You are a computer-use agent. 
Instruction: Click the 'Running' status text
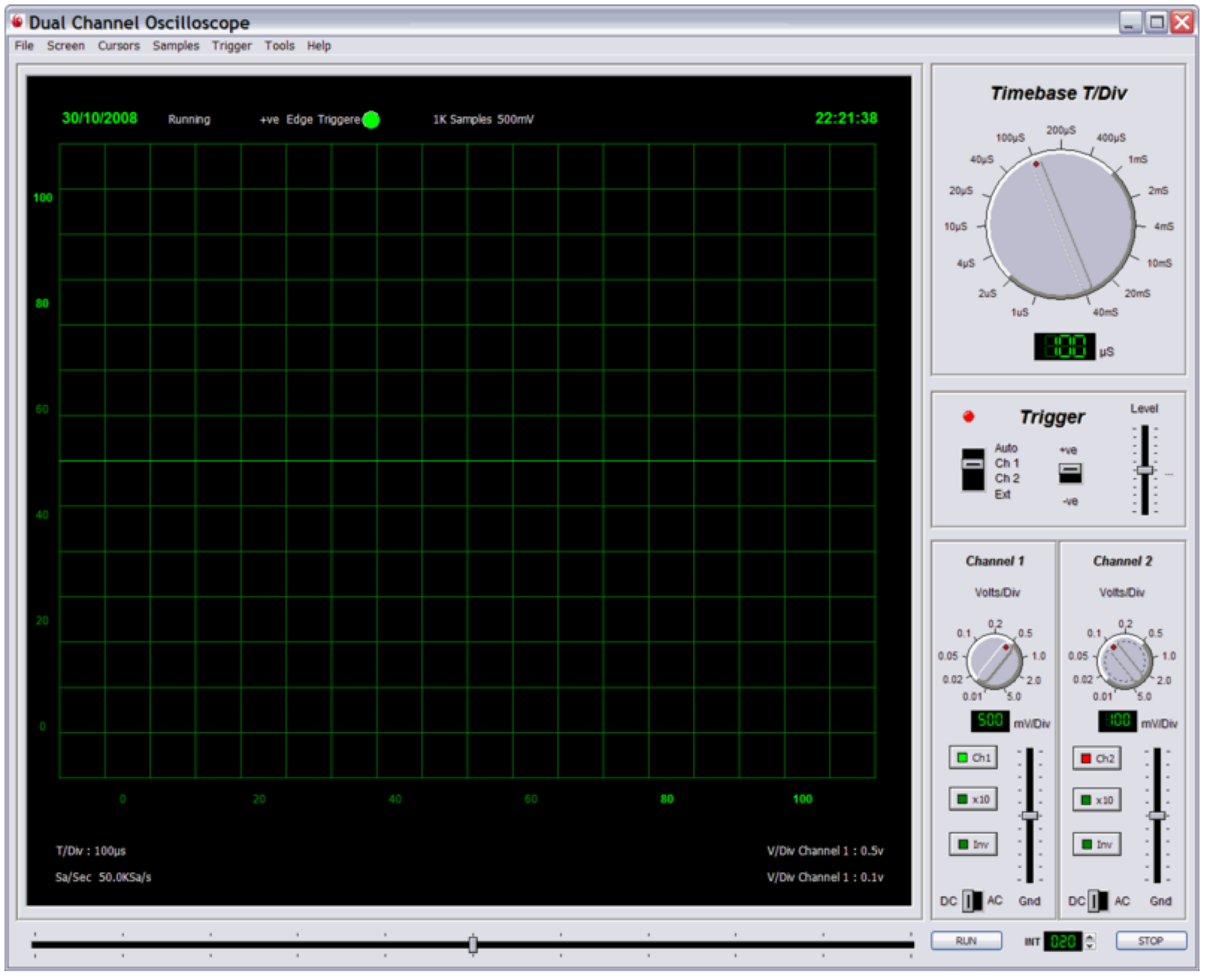(x=189, y=120)
